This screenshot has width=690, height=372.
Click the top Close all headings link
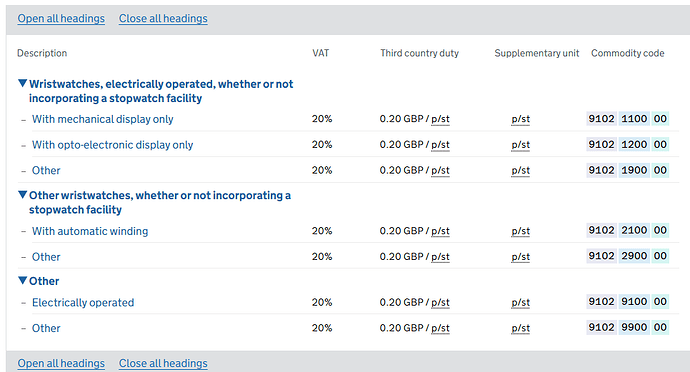tap(163, 18)
